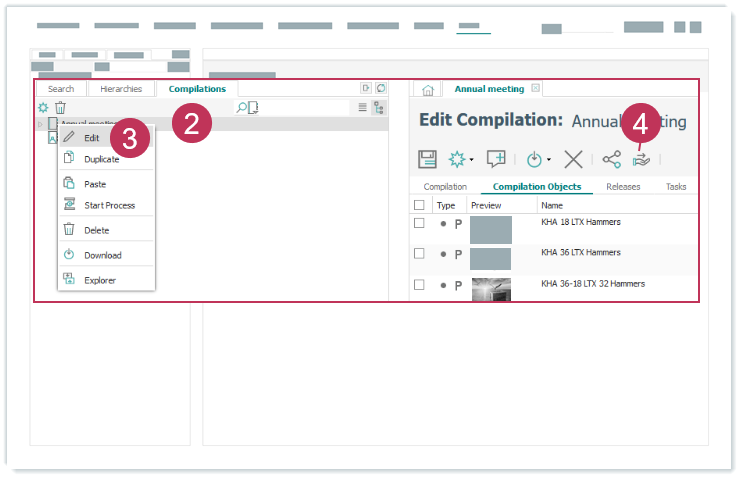The image size is (741, 479).
Task: Open the starburst new-item dropdown arrow
Action: click(x=472, y=161)
